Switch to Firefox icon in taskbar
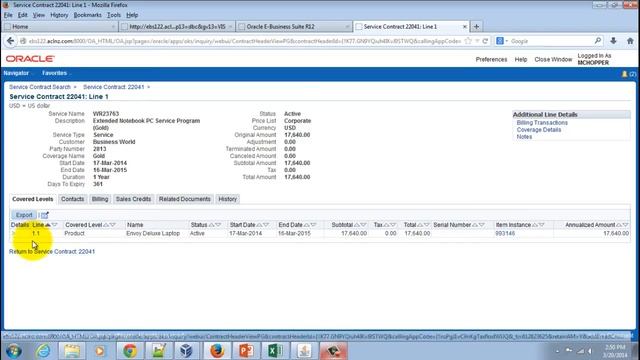640x360 pixels. pyautogui.click(x=217, y=351)
